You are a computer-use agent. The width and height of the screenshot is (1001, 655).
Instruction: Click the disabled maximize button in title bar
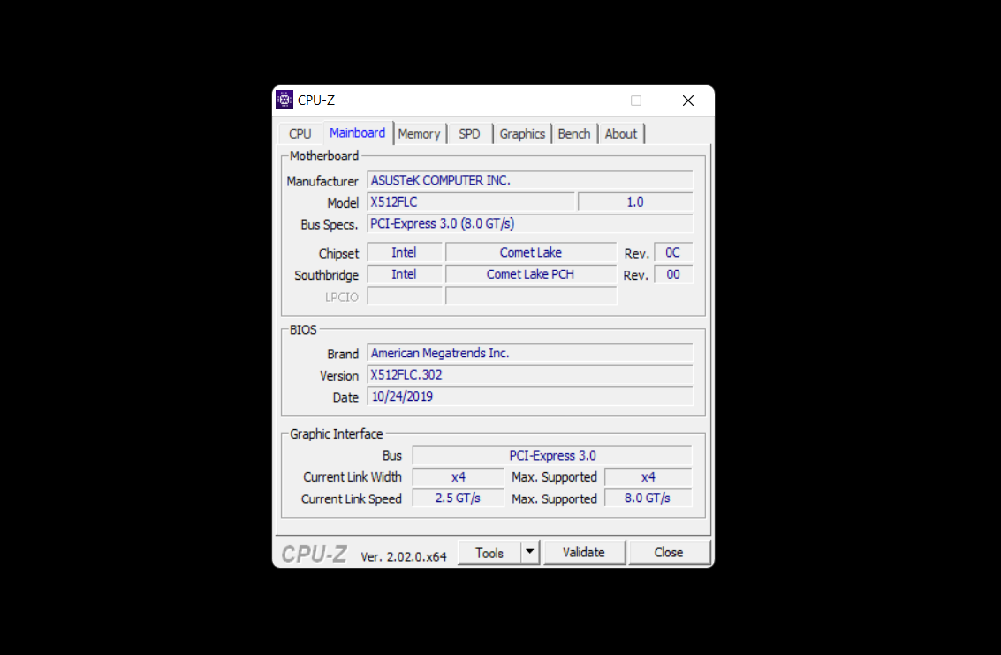click(636, 101)
